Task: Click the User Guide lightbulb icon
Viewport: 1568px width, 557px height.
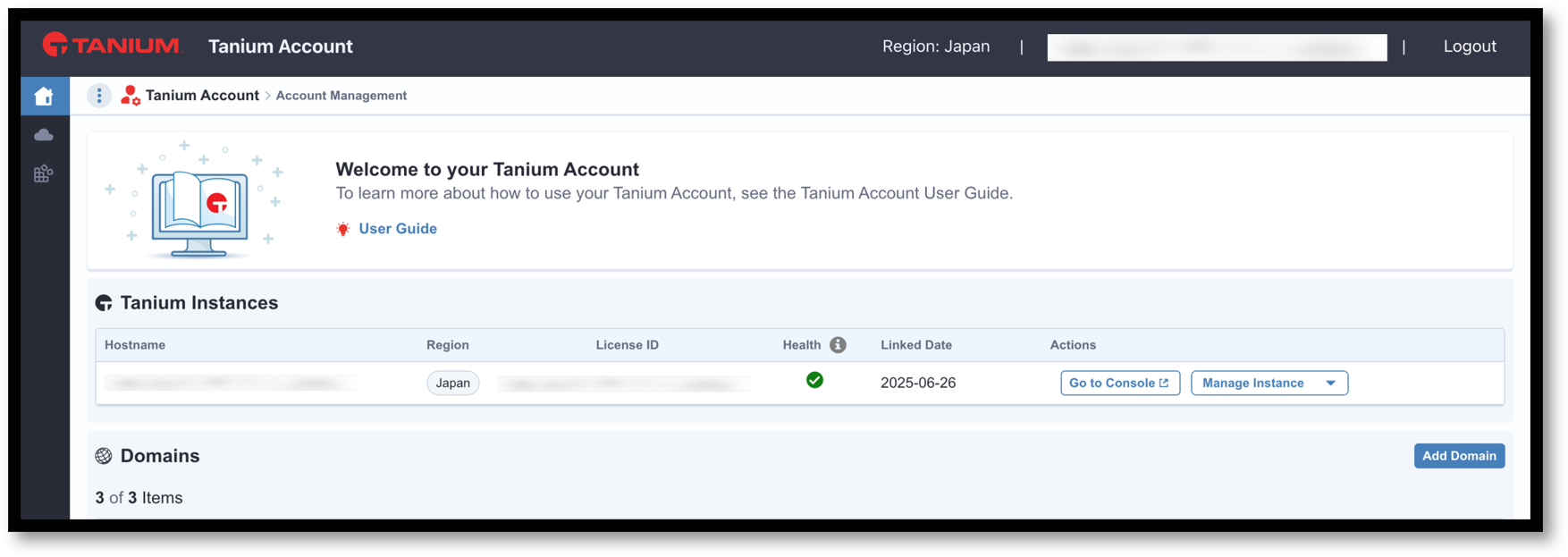Action: (343, 229)
